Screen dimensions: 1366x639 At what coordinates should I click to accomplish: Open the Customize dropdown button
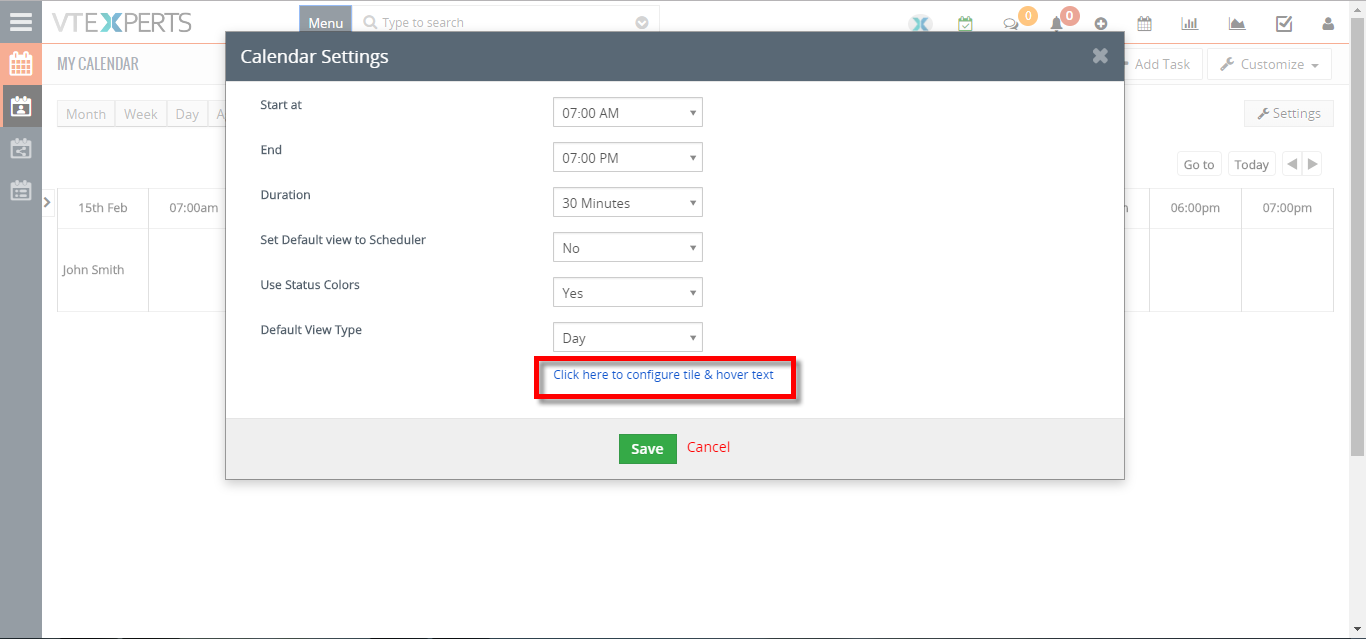coord(1269,64)
